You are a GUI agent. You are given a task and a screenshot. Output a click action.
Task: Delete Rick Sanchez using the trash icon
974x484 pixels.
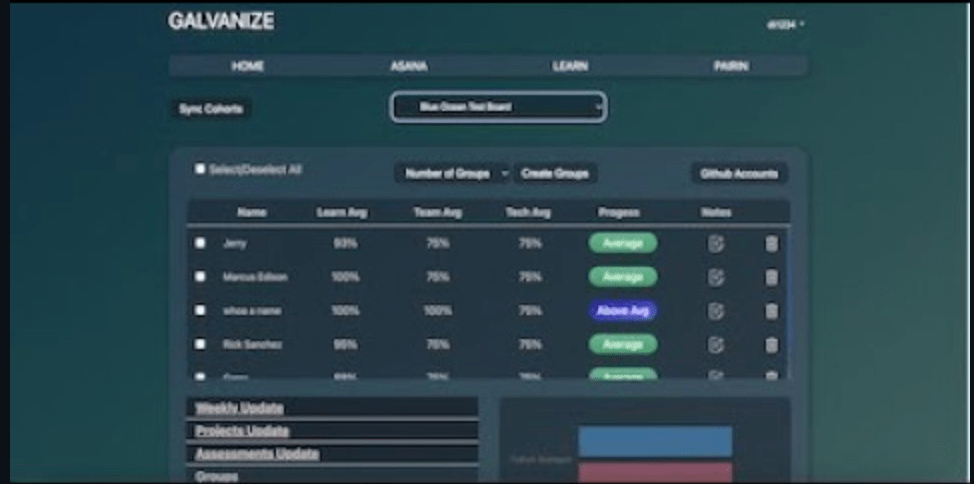coord(771,345)
